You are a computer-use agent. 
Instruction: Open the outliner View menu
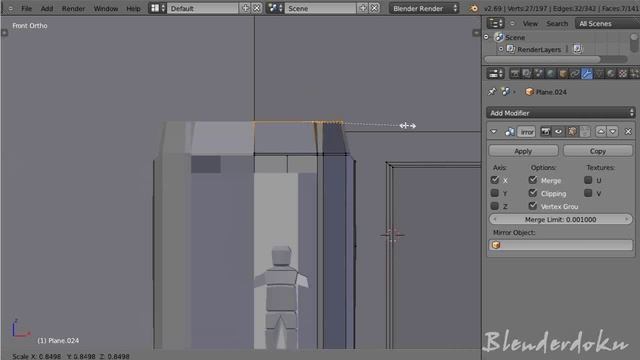(x=530, y=24)
